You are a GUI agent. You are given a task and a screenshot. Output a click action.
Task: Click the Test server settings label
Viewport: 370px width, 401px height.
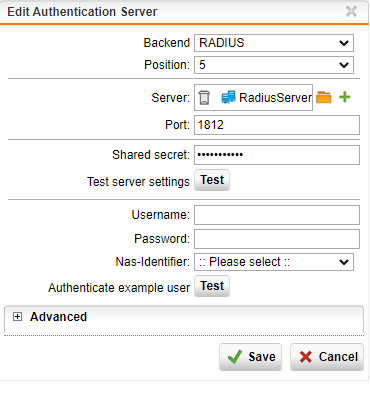(x=138, y=182)
